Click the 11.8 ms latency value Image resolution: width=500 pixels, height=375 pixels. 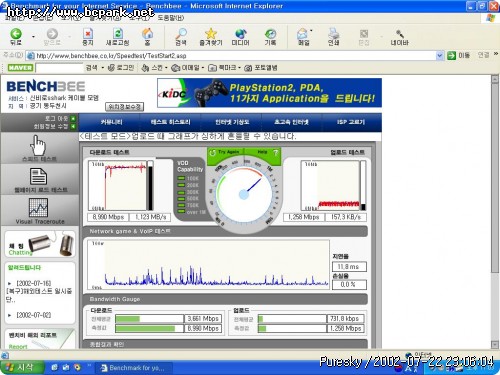(349, 267)
